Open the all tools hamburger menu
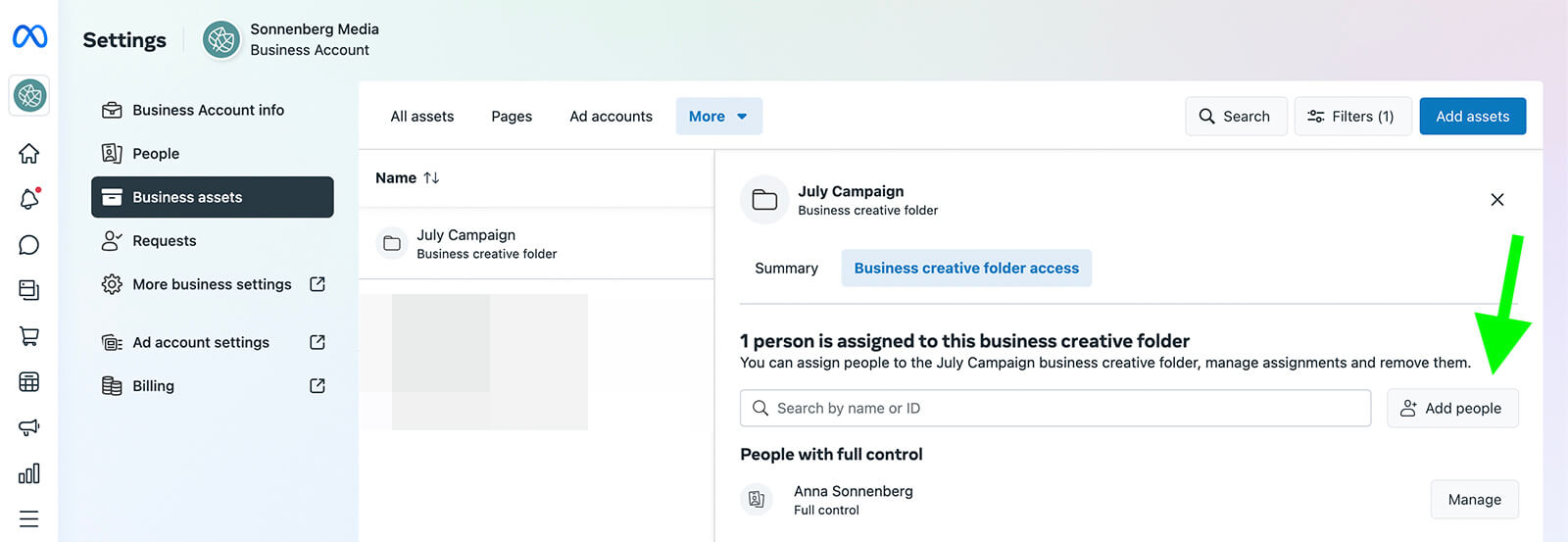The height and width of the screenshot is (542, 1568). pyautogui.click(x=29, y=518)
